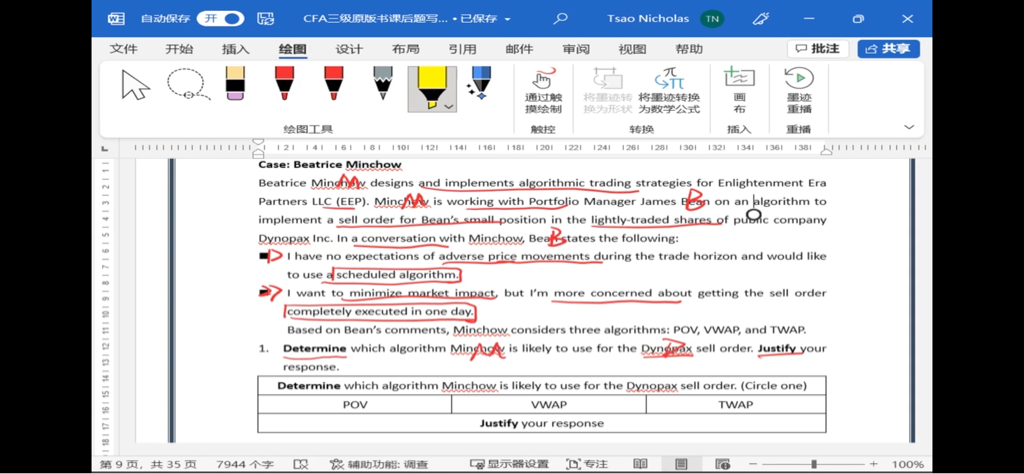
Task: Select the eraser tool
Action: [x=235, y=83]
